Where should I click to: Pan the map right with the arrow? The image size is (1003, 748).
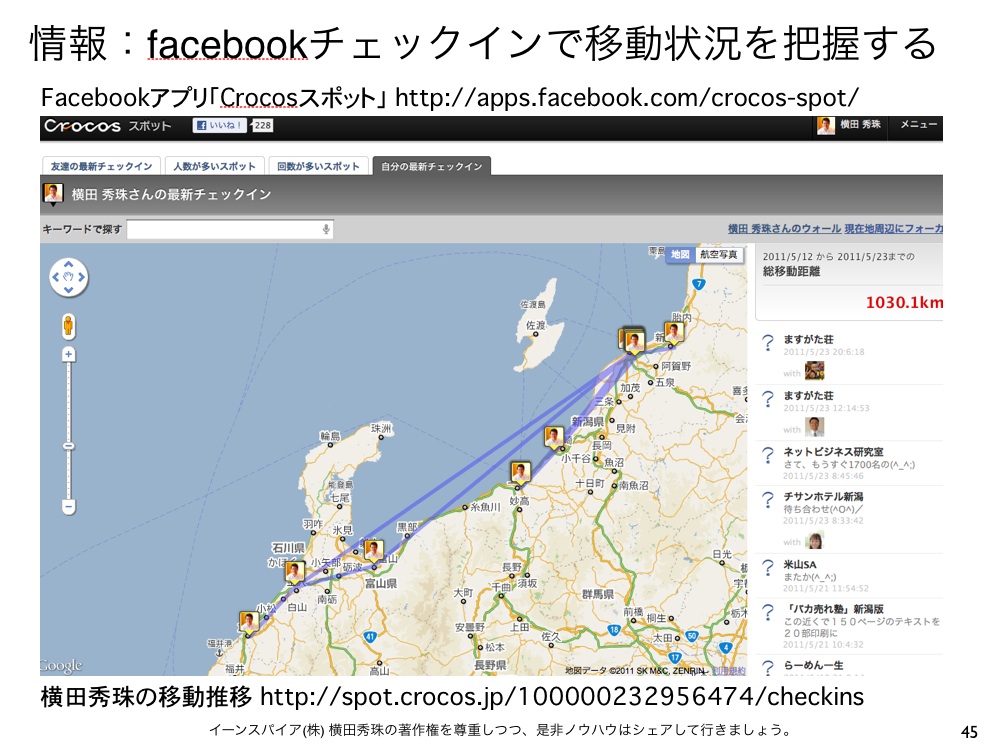[x=82, y=277]
